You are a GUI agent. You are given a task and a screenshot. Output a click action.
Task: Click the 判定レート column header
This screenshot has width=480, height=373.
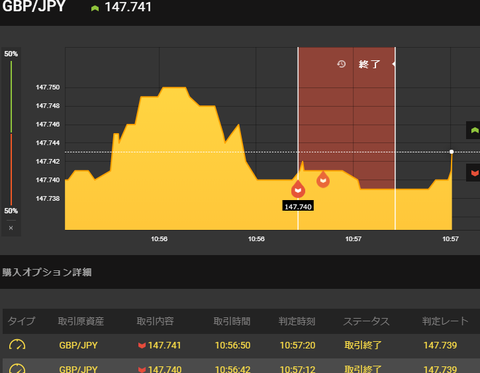[x=445, y=321]
